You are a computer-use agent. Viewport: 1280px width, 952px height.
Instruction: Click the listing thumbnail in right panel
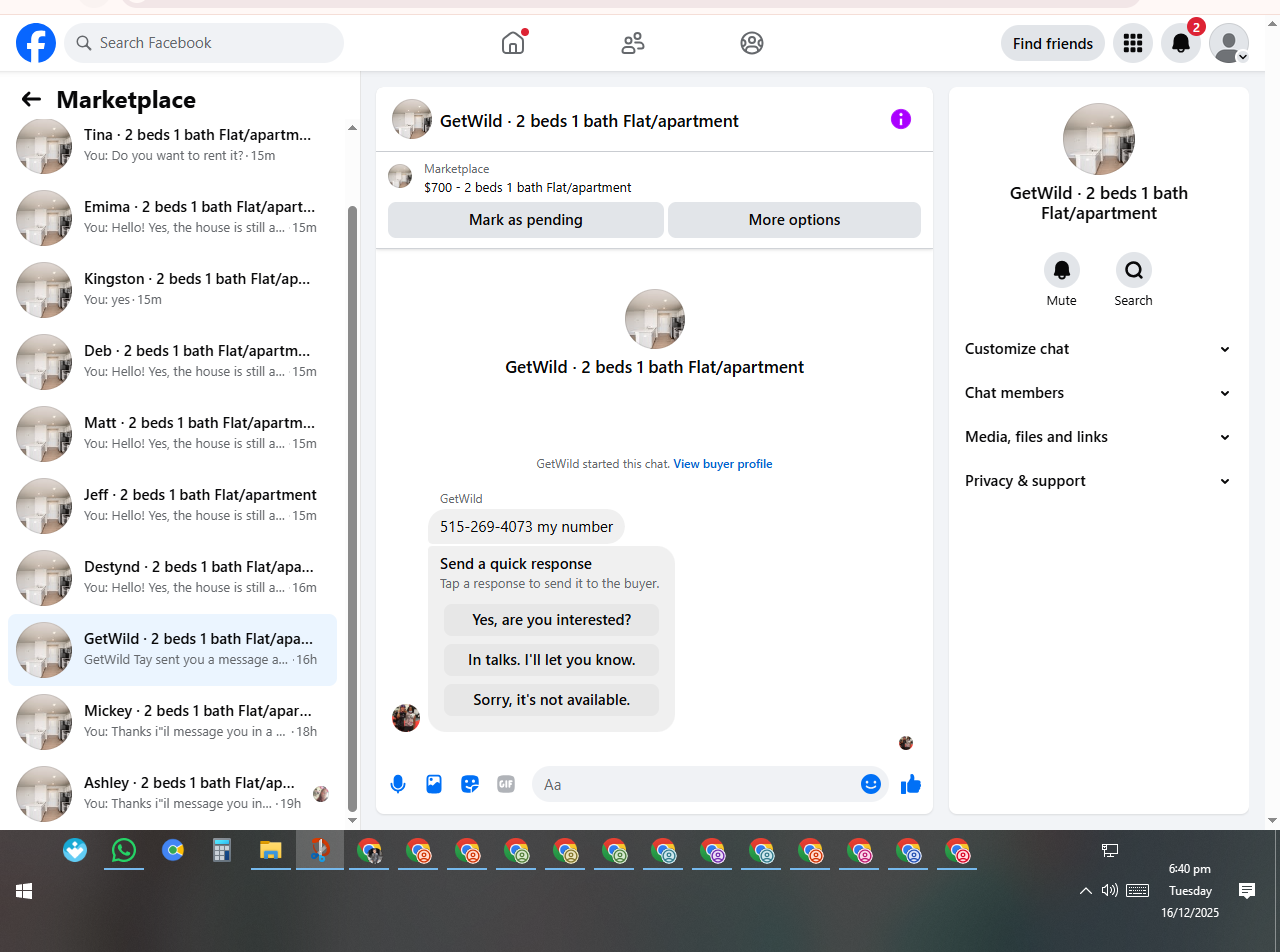click(1099, 139)
